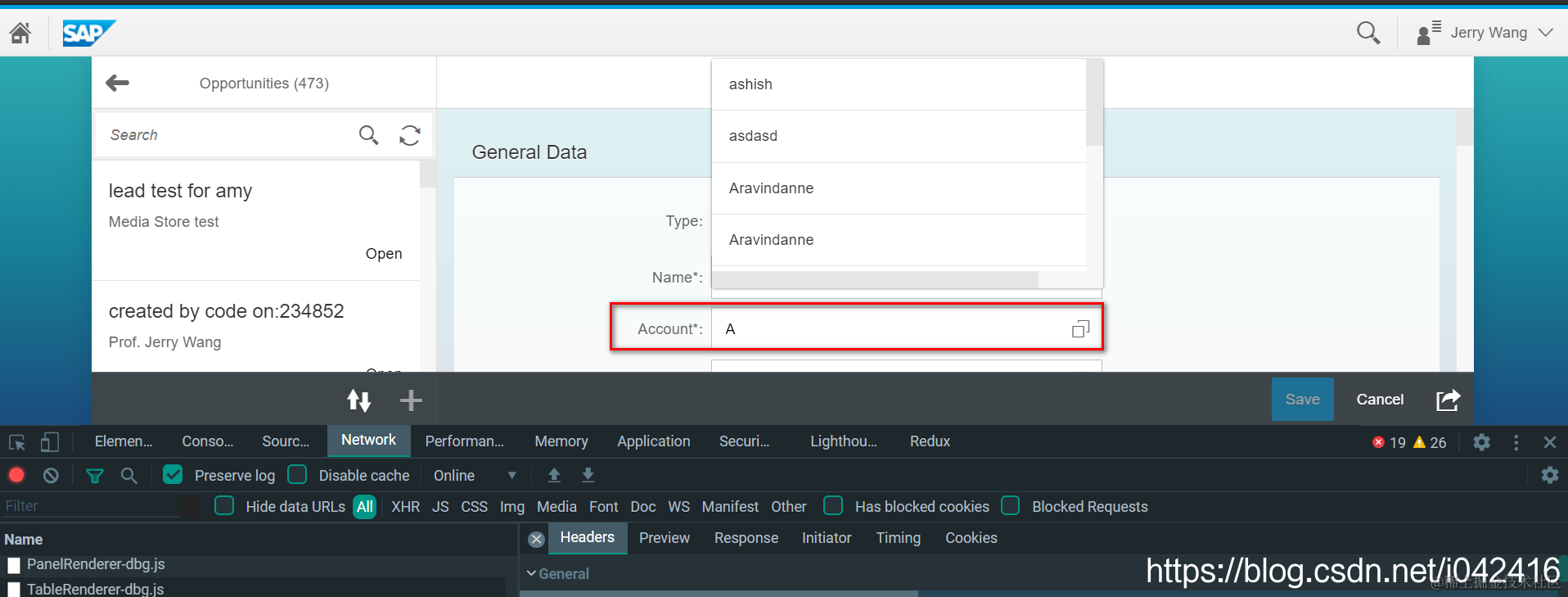Check Has blocked cookies checkbox
Screen dimensions: 1568x597
click(833, 505)
